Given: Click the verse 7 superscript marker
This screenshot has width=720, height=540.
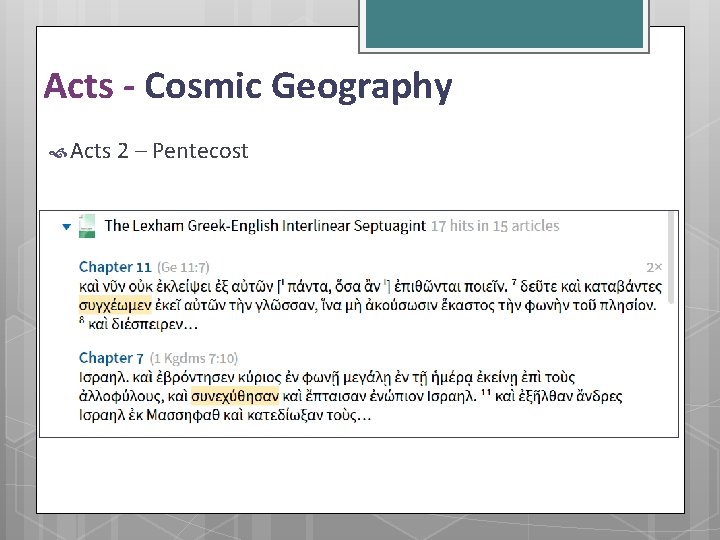Looking at the screenshot, I should (514, 282).
